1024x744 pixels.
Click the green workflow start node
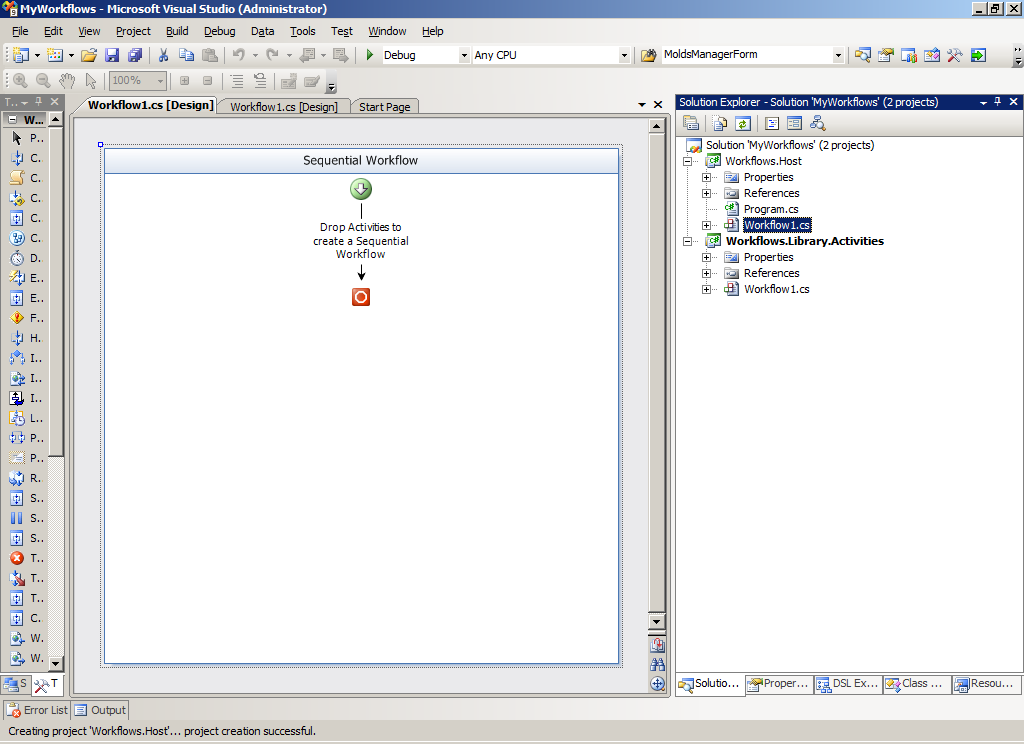[361, 189]
